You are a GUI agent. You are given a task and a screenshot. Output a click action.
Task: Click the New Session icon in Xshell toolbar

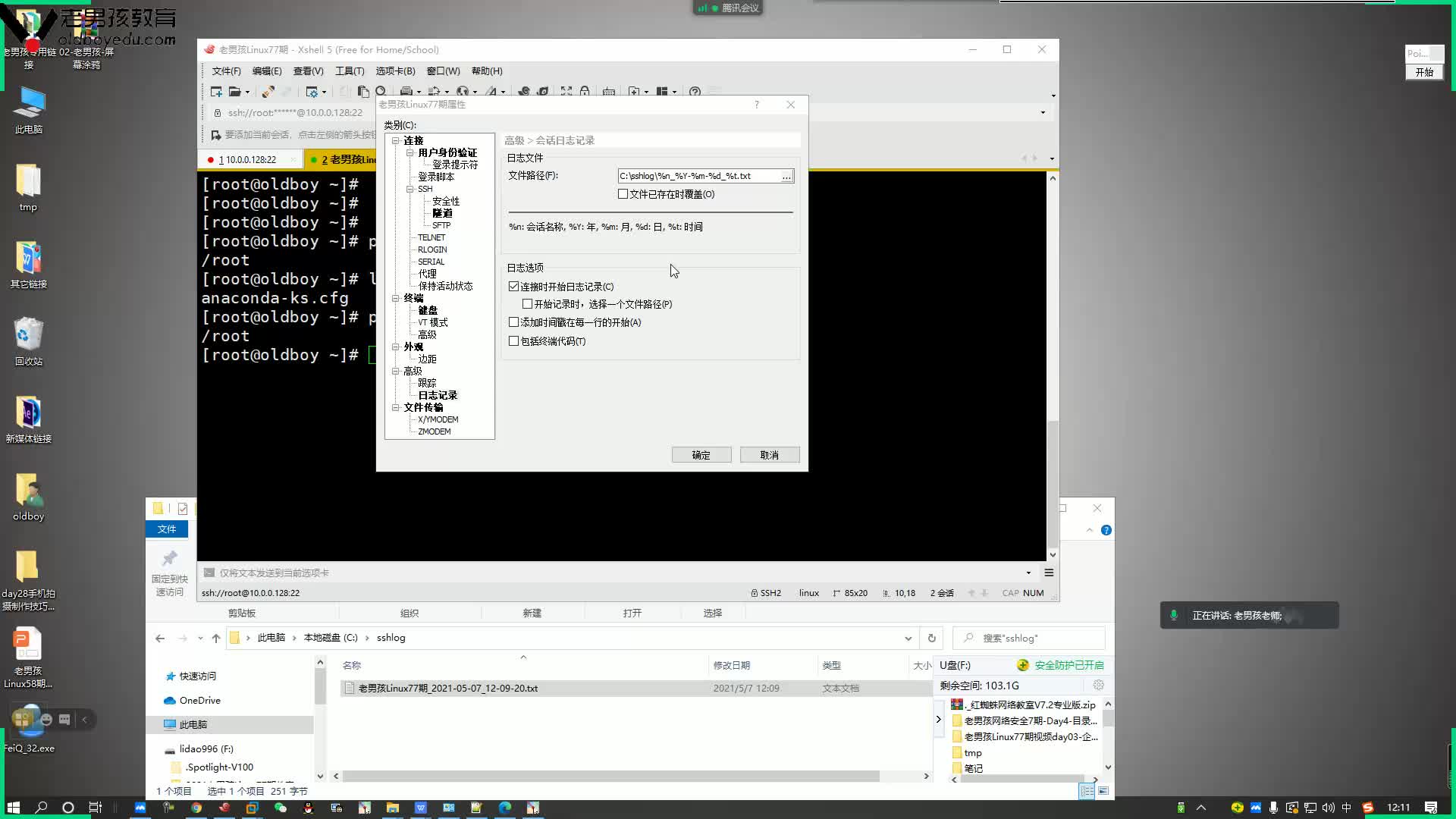(x=216, y=92)
